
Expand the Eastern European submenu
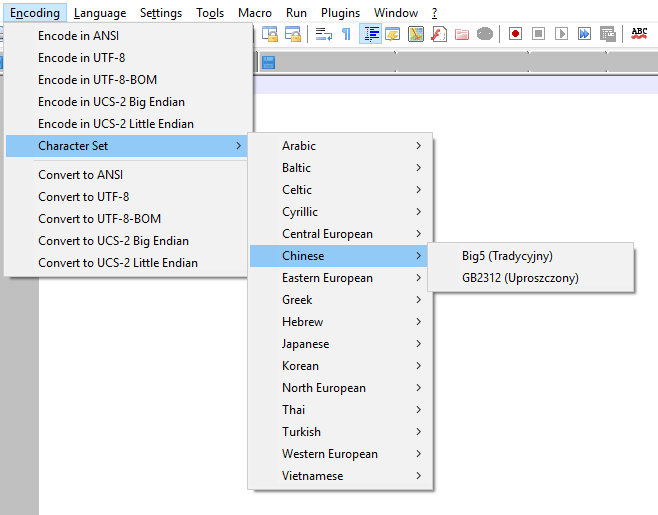click(340, 278)
